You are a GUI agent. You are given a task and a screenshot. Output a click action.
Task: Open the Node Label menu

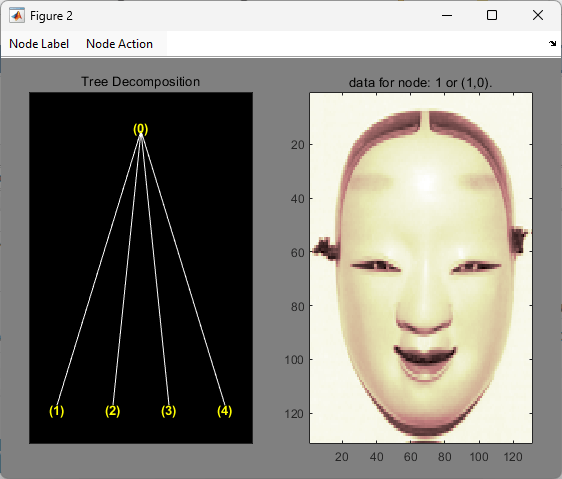[x=39, y=44]
